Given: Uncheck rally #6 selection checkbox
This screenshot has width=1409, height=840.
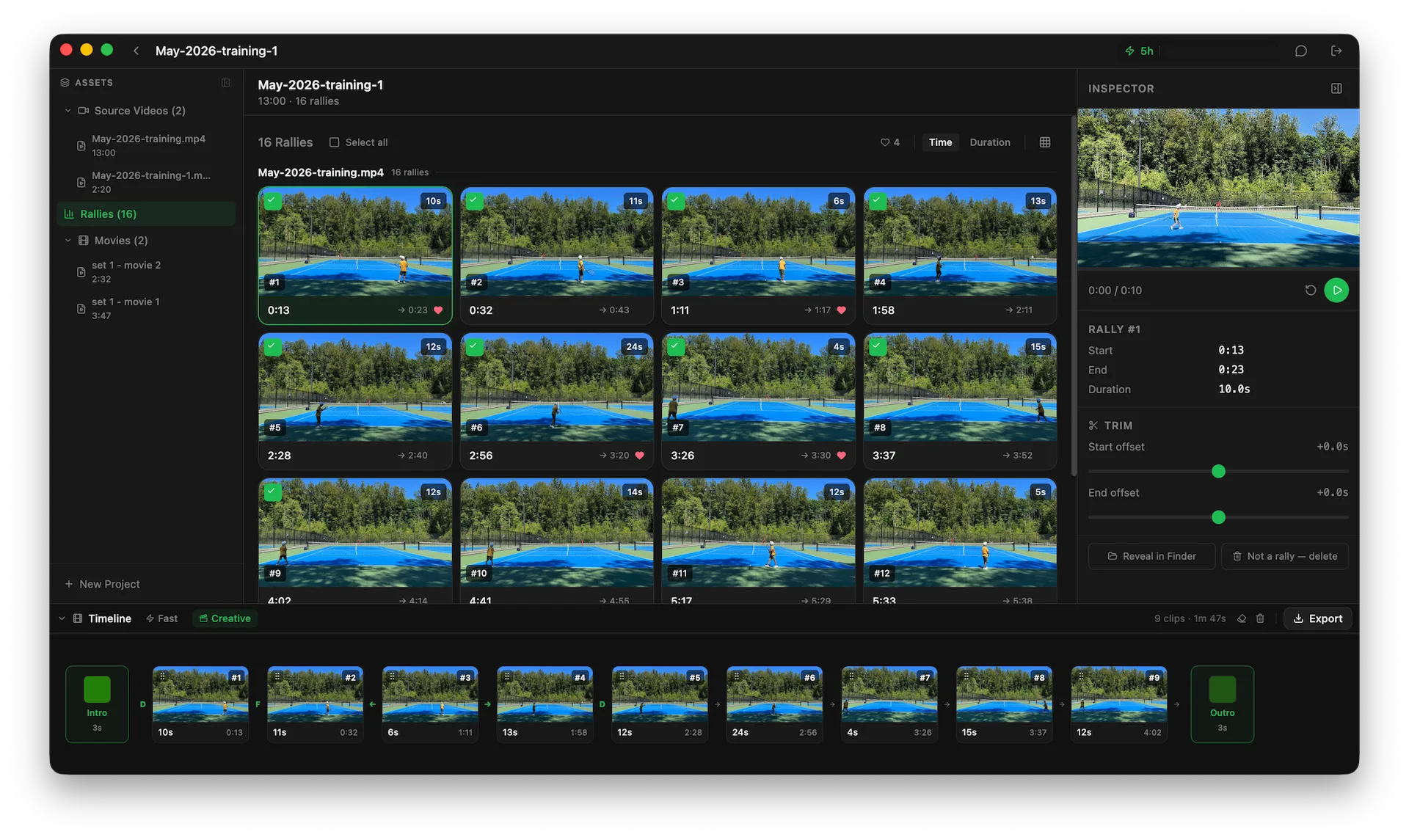Looking at the screenshot, I should 475,347.
